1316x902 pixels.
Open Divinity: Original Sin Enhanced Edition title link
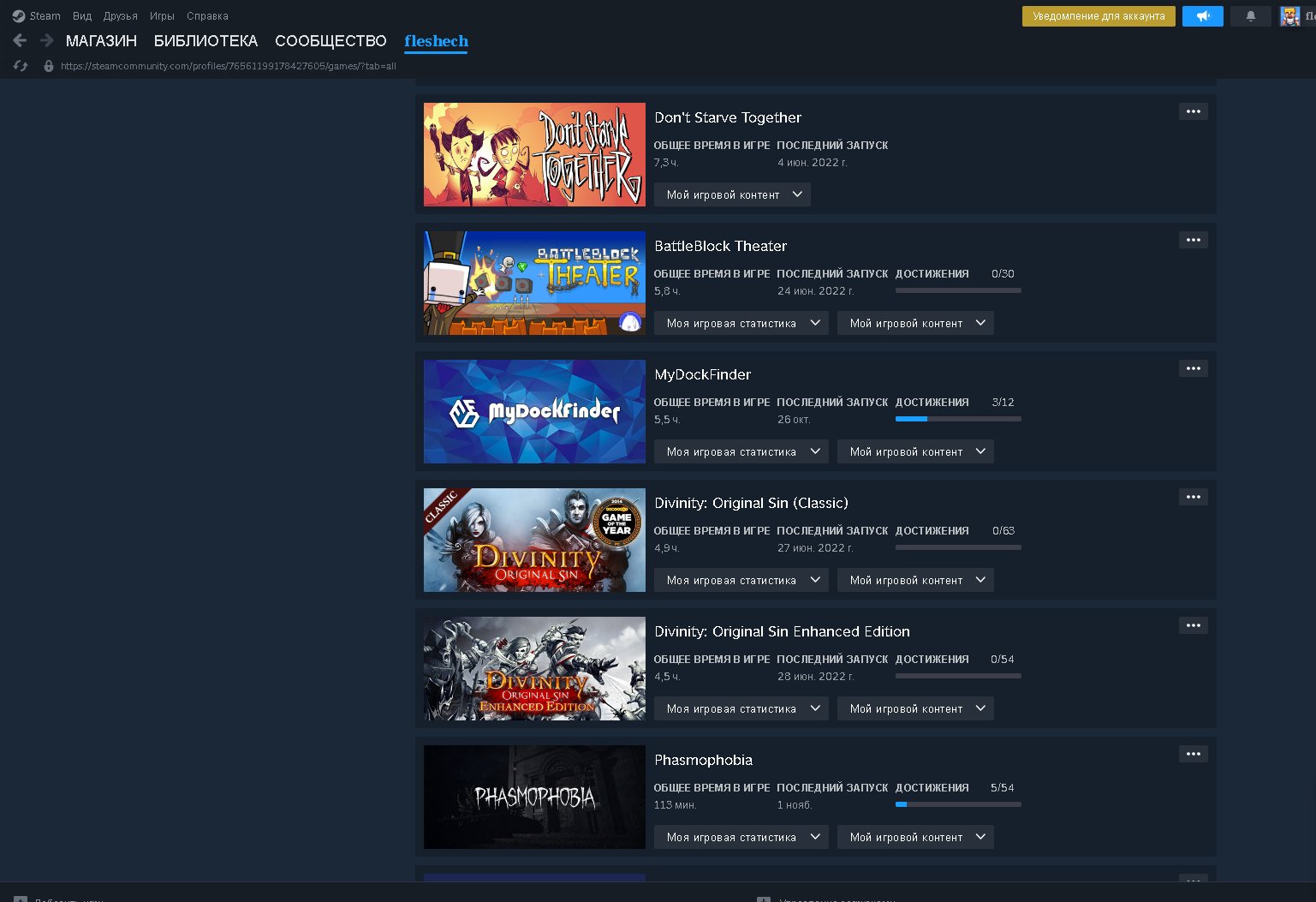(782, 631)
